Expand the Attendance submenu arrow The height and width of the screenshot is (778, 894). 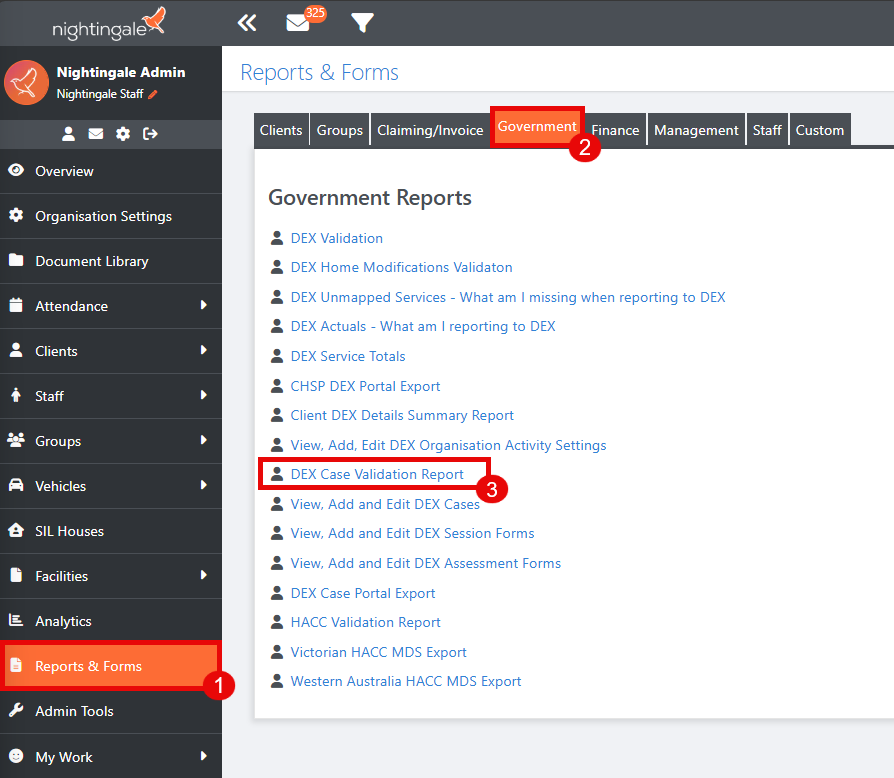coord(204,306)
